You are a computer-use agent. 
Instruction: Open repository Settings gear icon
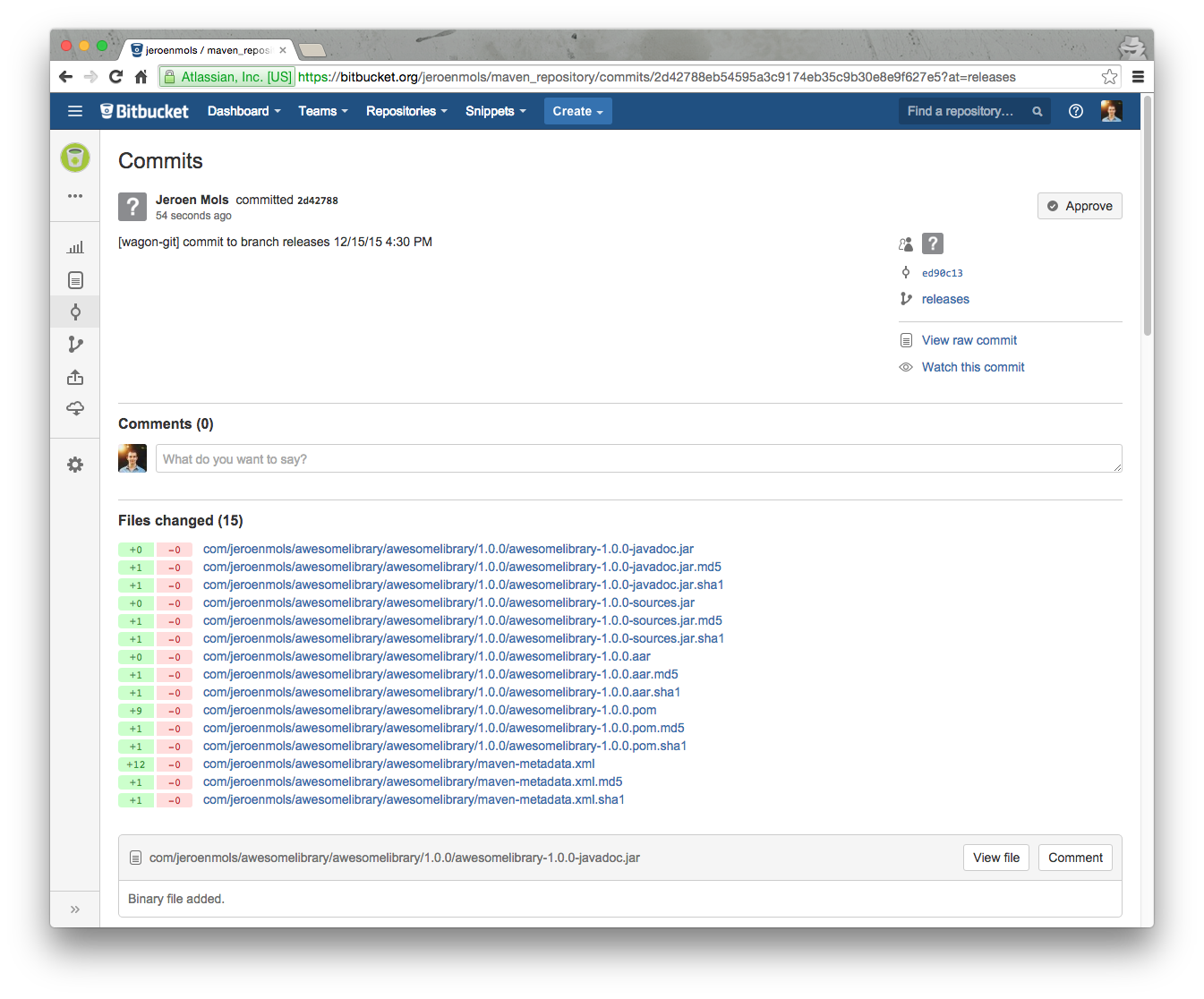(75, 465)
